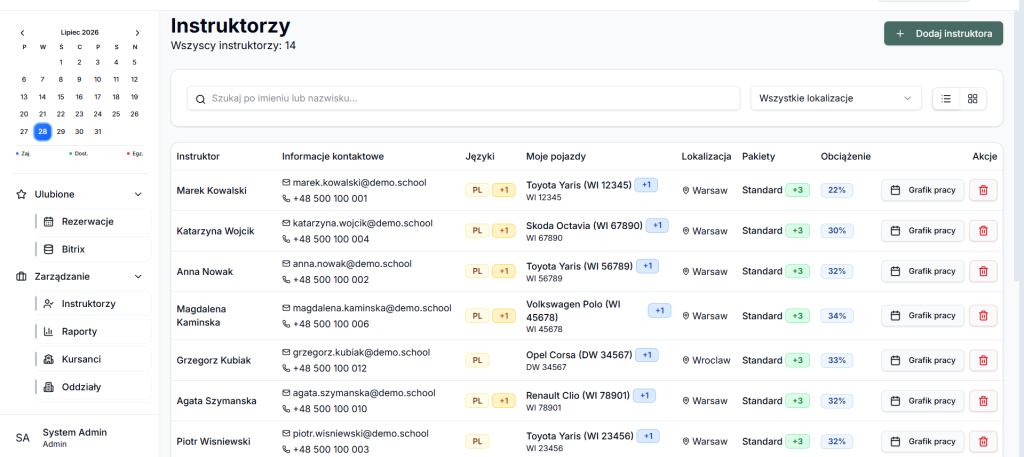Image resolution: width=1024 pixels, height=457 pixels.
Task: Open Grafik pracy for Anna Nowak
Action: (x=922, y=271)
